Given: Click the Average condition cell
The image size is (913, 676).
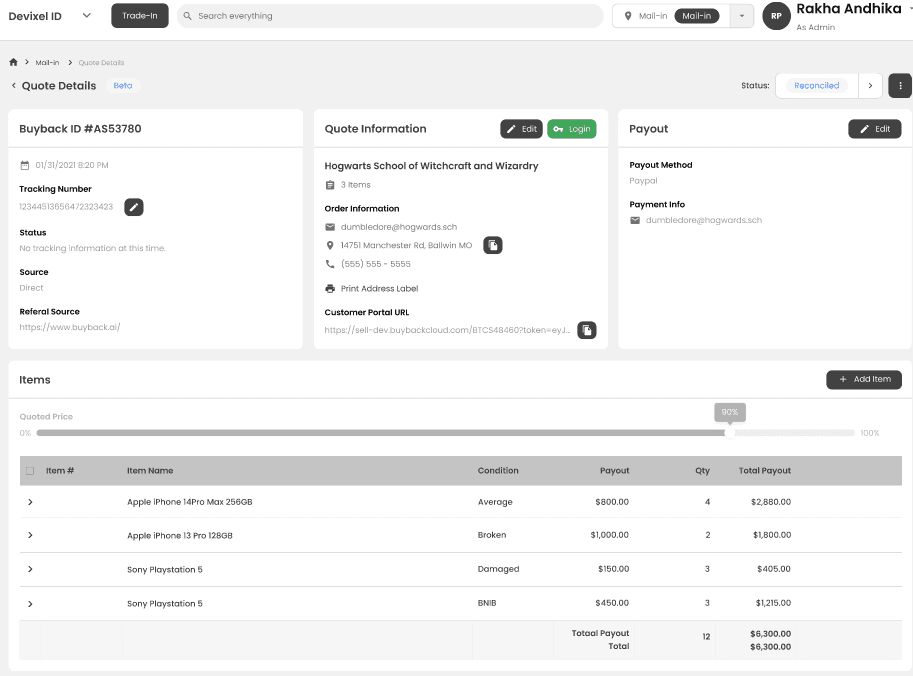Looking at the screenshot, I should [495, 502].
